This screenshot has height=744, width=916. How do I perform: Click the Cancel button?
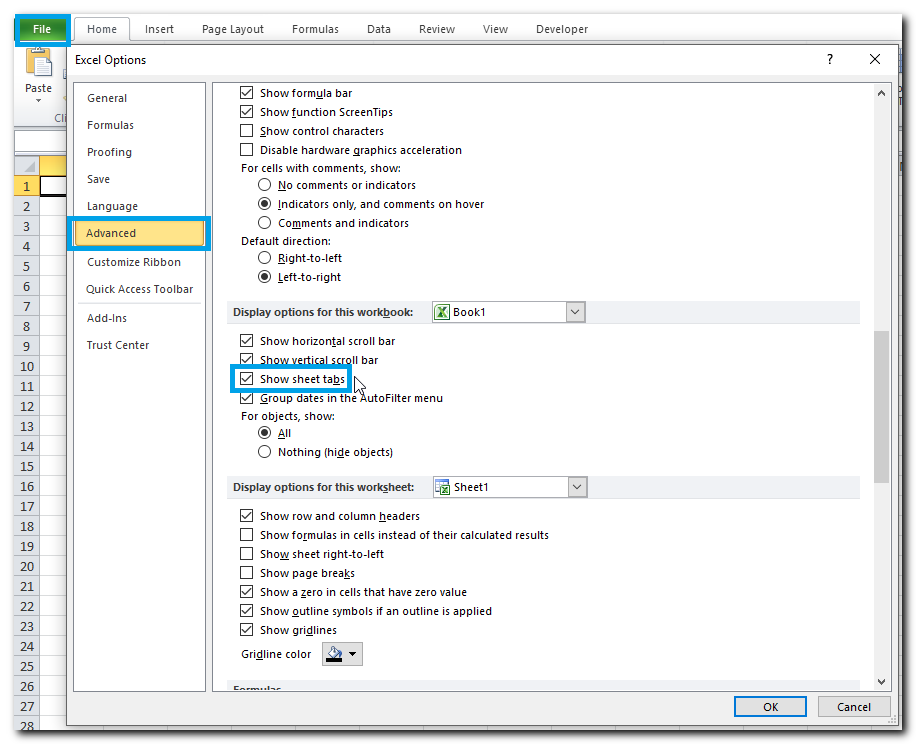(x=852, y=707)
